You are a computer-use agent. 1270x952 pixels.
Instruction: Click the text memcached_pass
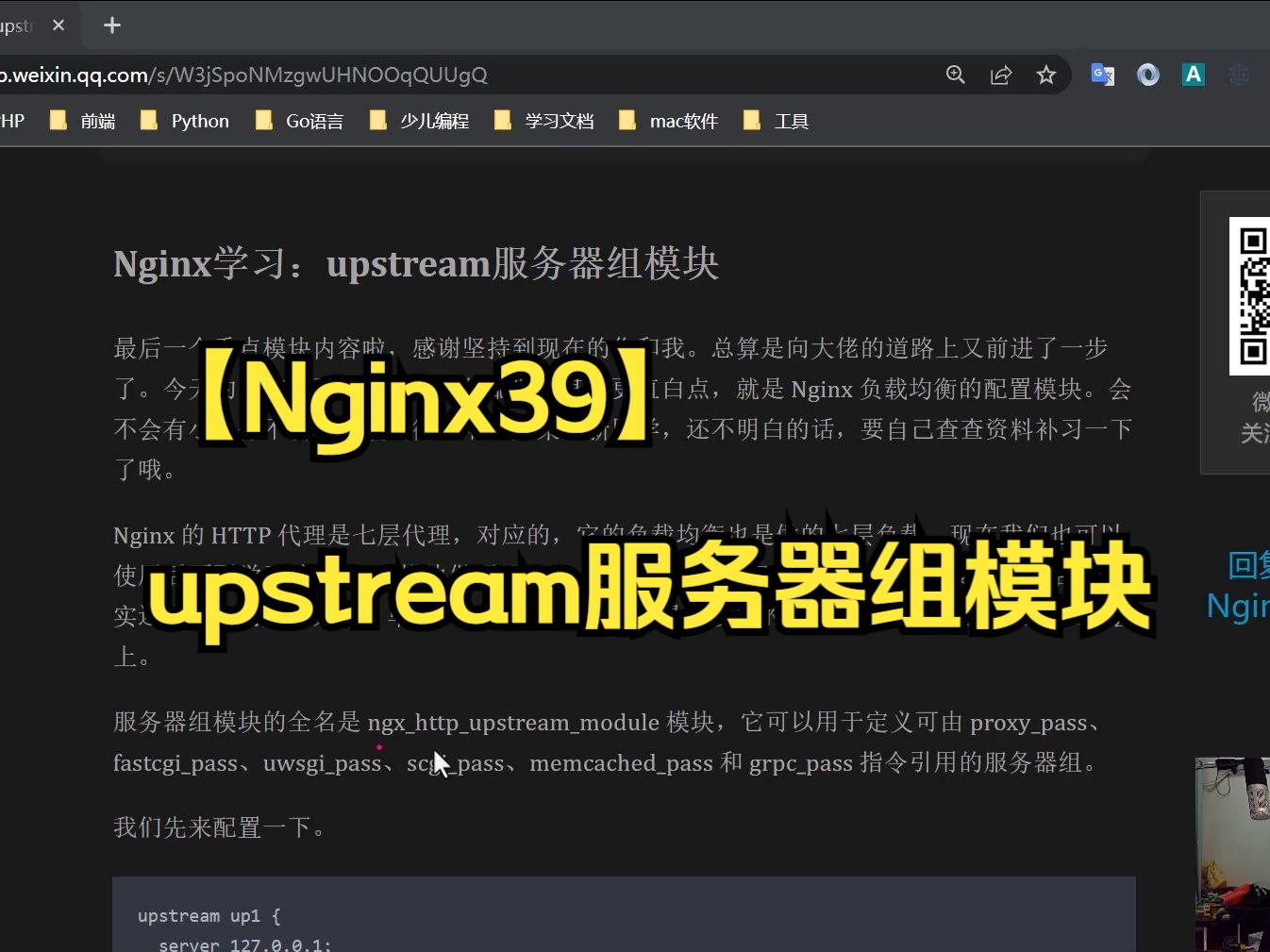coord(621,763)
